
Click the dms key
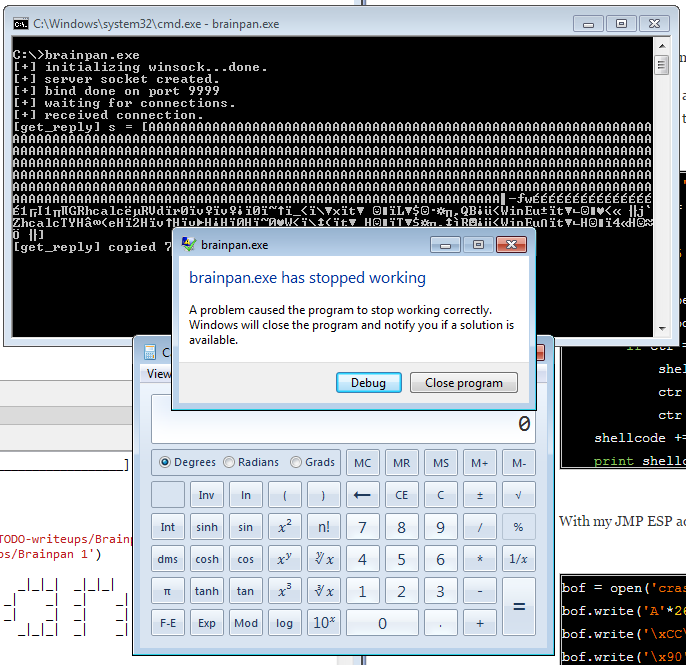tap(168, 559)
